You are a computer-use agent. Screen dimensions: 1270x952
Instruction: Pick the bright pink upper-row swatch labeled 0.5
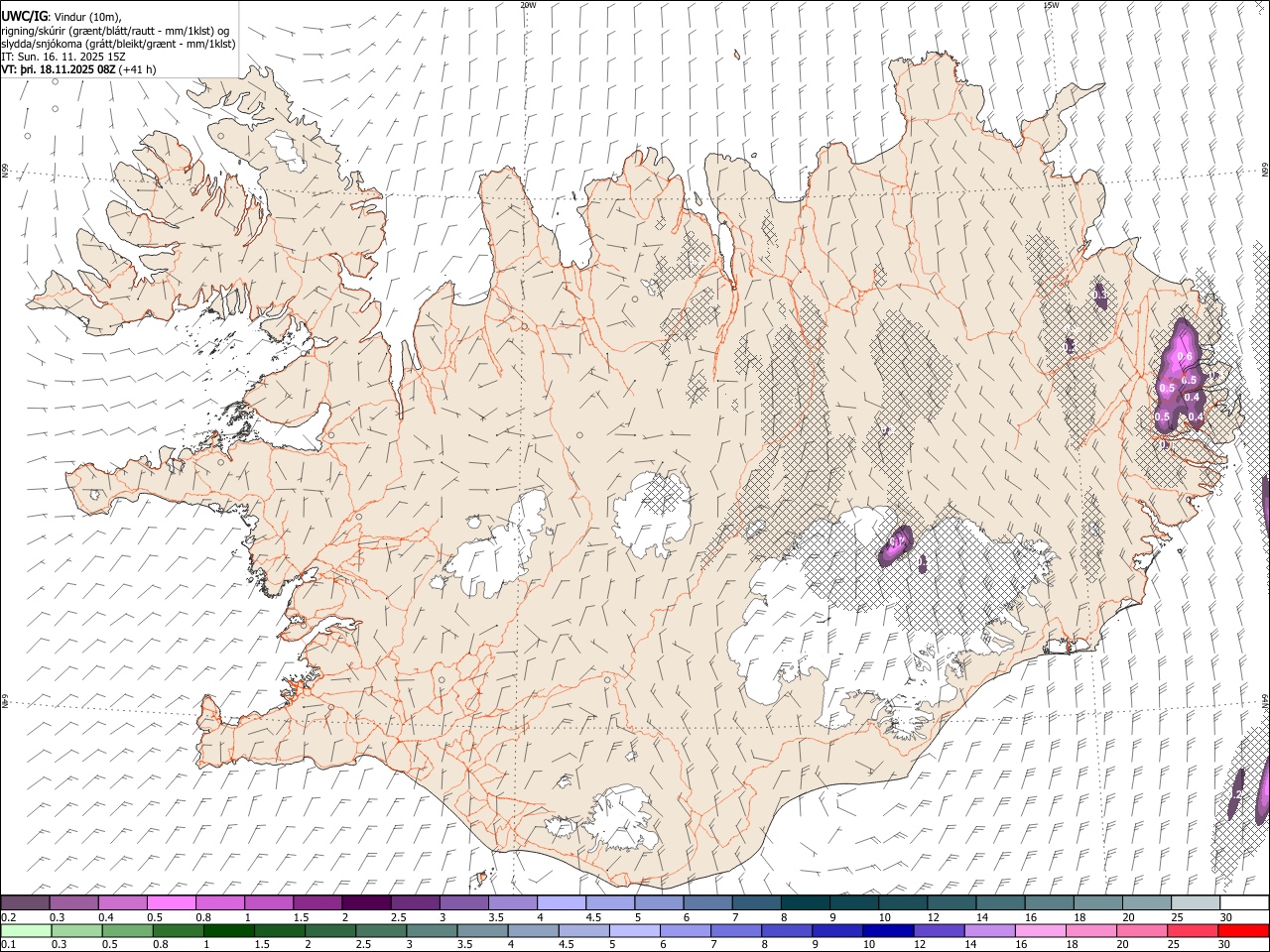(x=172, y=902)
